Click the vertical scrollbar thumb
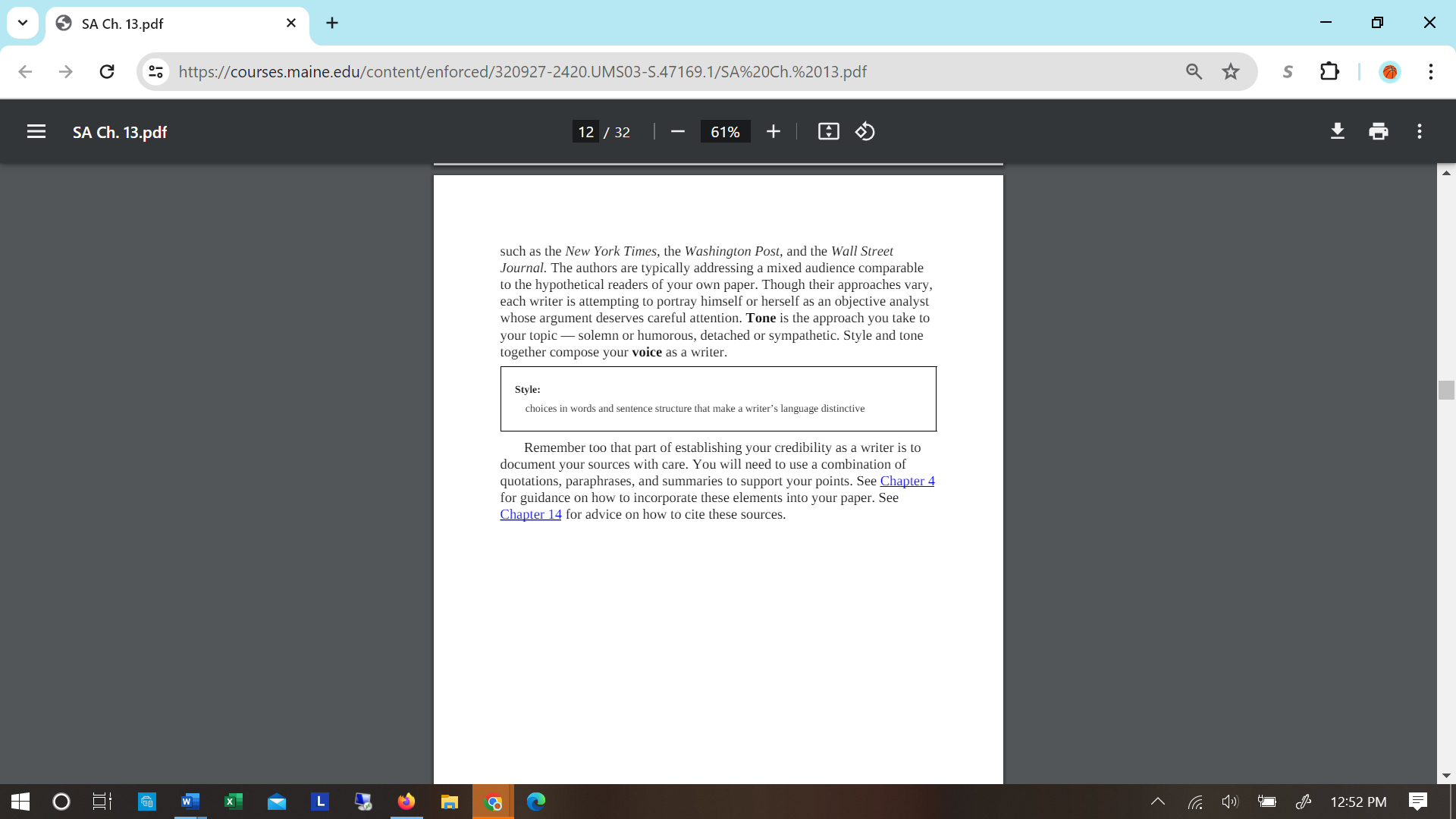Viewport: 1456px width, 819px height. [x=1446, y=390]
